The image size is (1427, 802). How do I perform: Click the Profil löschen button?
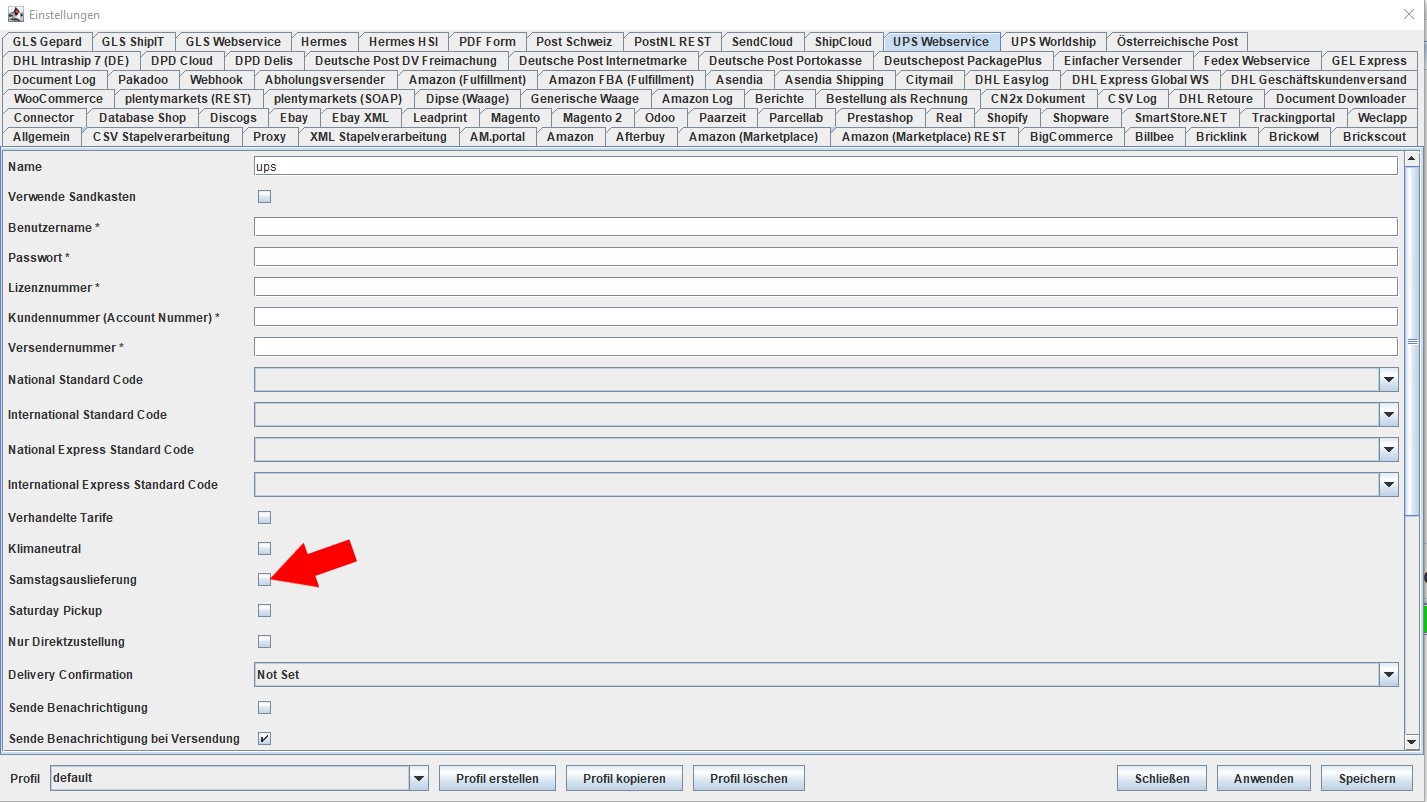[x=749, y=778]
